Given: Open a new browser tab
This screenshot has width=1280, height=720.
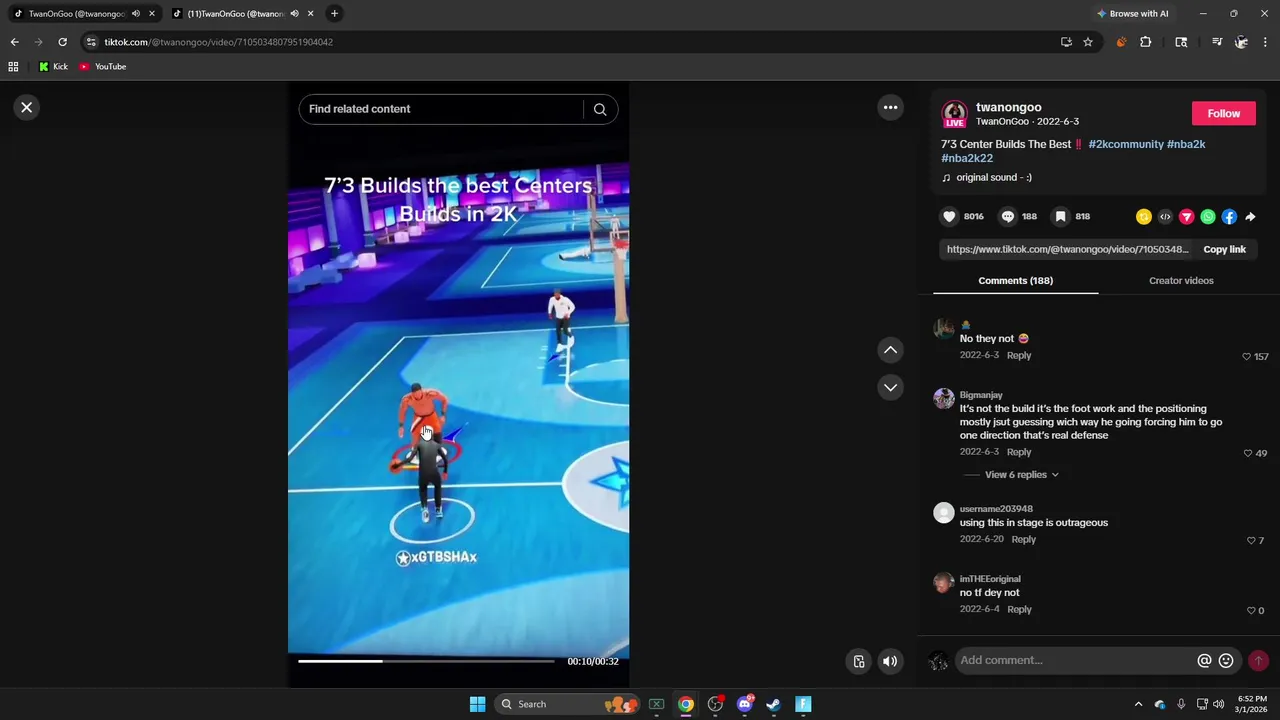Looking at the screenshot, I should [334, 14].
